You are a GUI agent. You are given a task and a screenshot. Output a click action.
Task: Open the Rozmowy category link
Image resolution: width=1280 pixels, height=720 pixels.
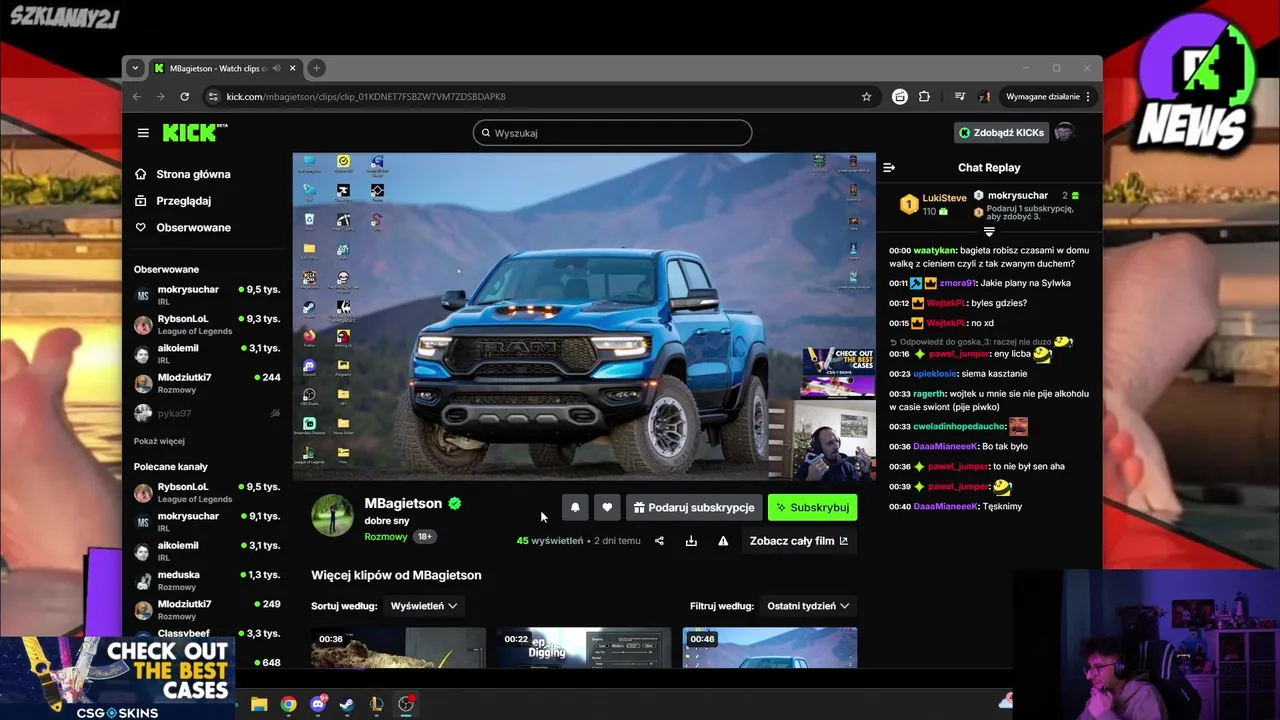coord(385,537)
